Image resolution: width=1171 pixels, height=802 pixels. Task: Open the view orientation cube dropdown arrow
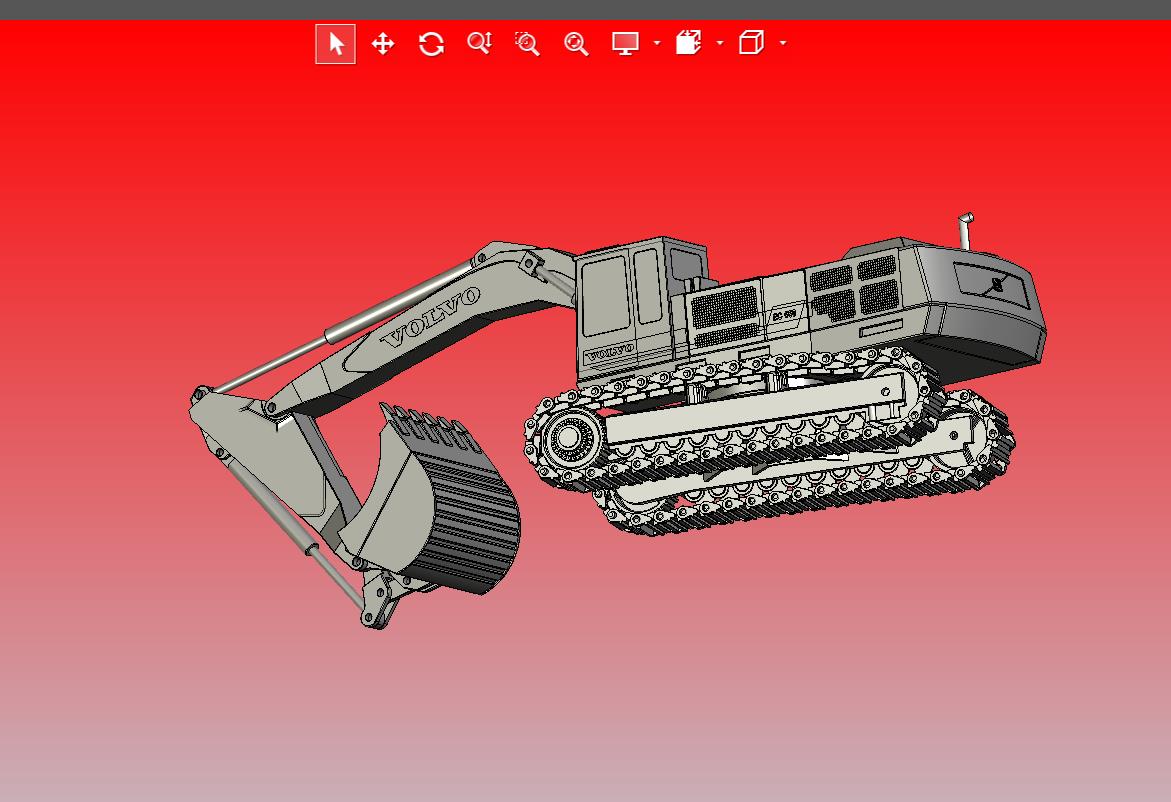pos(783,44)
